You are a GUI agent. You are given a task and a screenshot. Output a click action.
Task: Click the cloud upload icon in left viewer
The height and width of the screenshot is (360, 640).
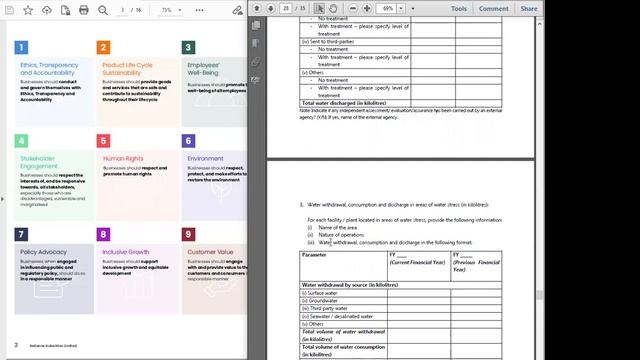pyautogui.click(x=47, y=10)
